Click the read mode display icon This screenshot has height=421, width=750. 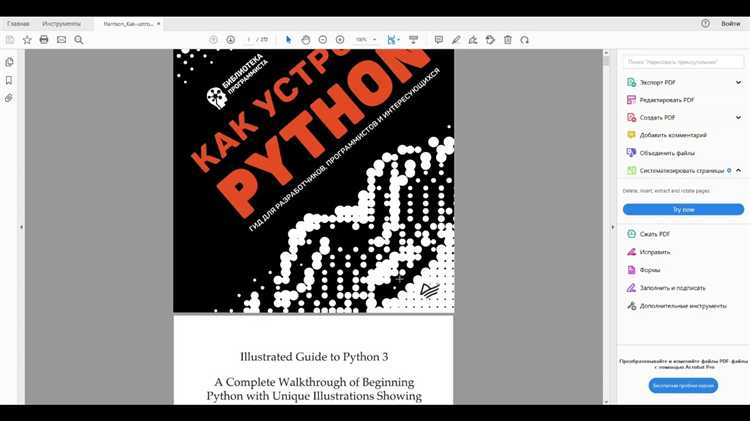pos(413,40)
